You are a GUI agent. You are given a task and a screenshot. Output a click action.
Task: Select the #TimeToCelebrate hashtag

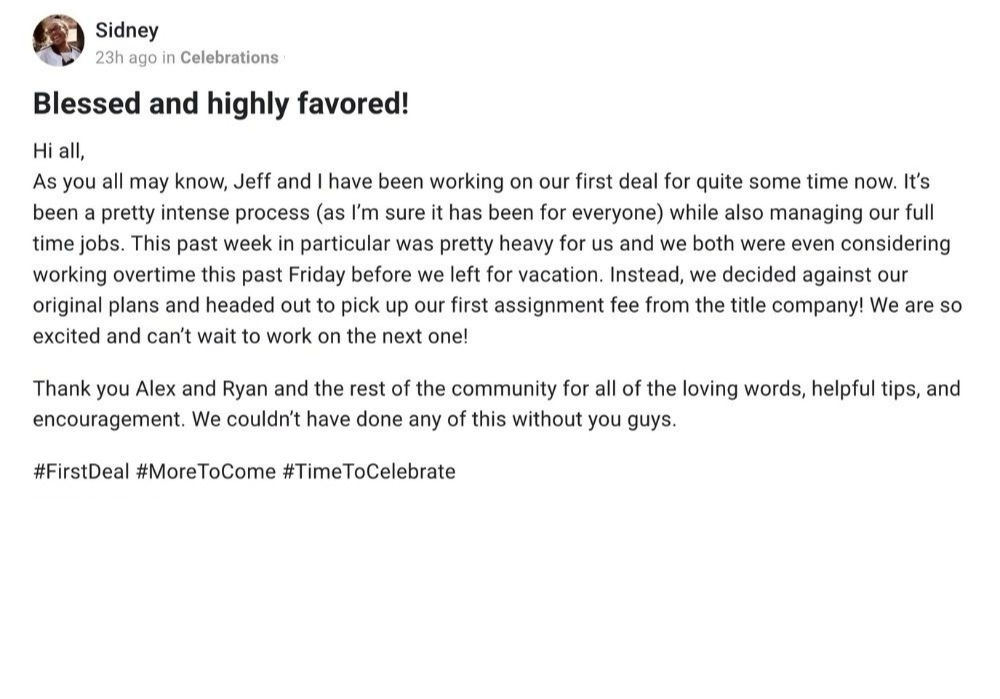369,471
